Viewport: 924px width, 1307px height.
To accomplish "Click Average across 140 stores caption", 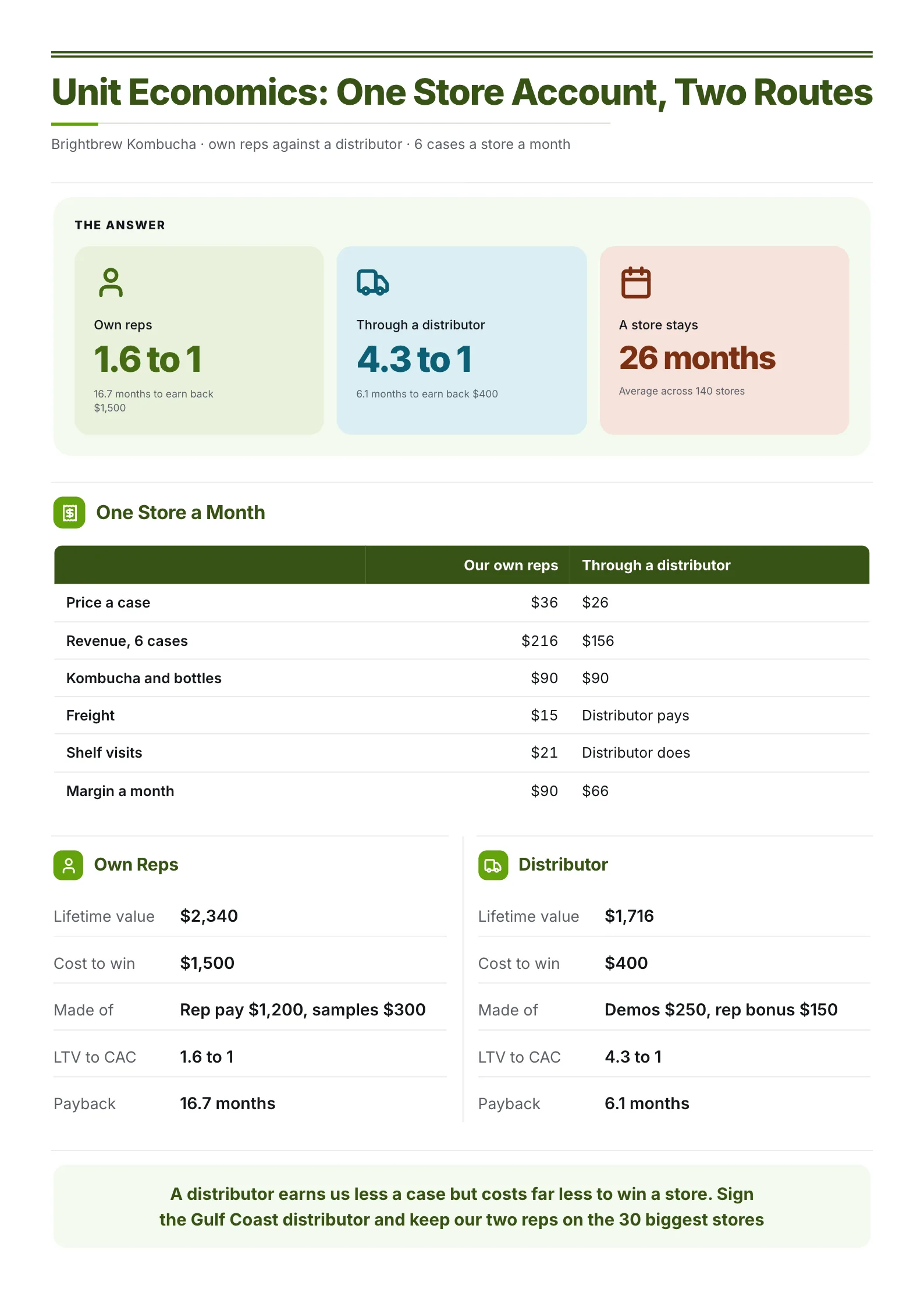I will click(682, 391).
